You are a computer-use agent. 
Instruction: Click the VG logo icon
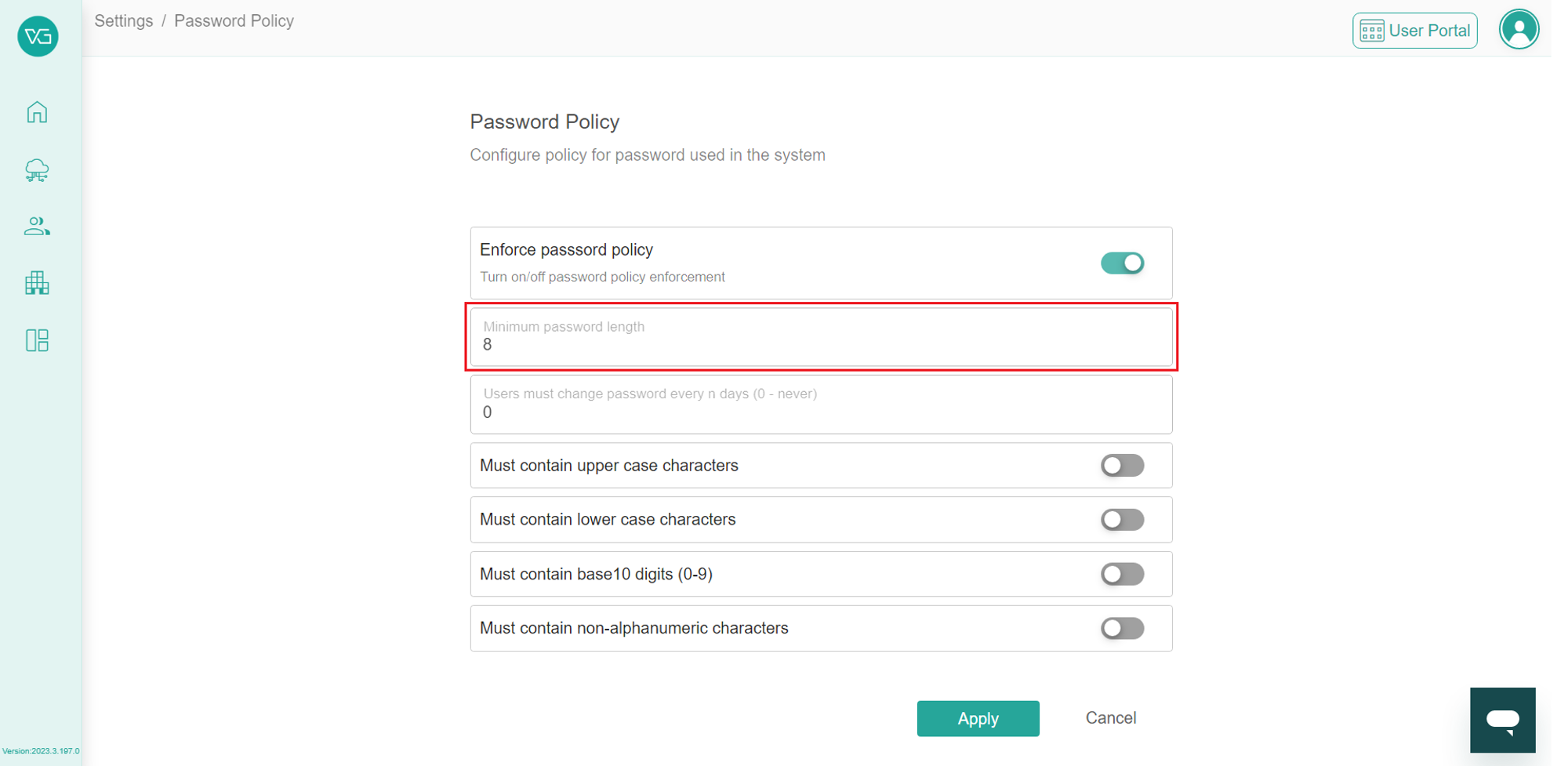[x=38, y=36]
